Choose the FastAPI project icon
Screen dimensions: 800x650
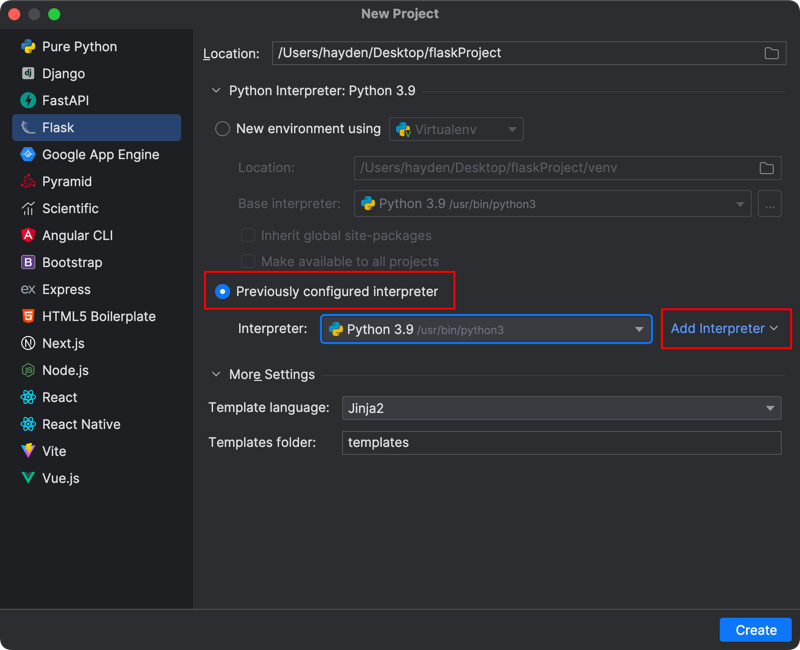click(x=28, y=101)
